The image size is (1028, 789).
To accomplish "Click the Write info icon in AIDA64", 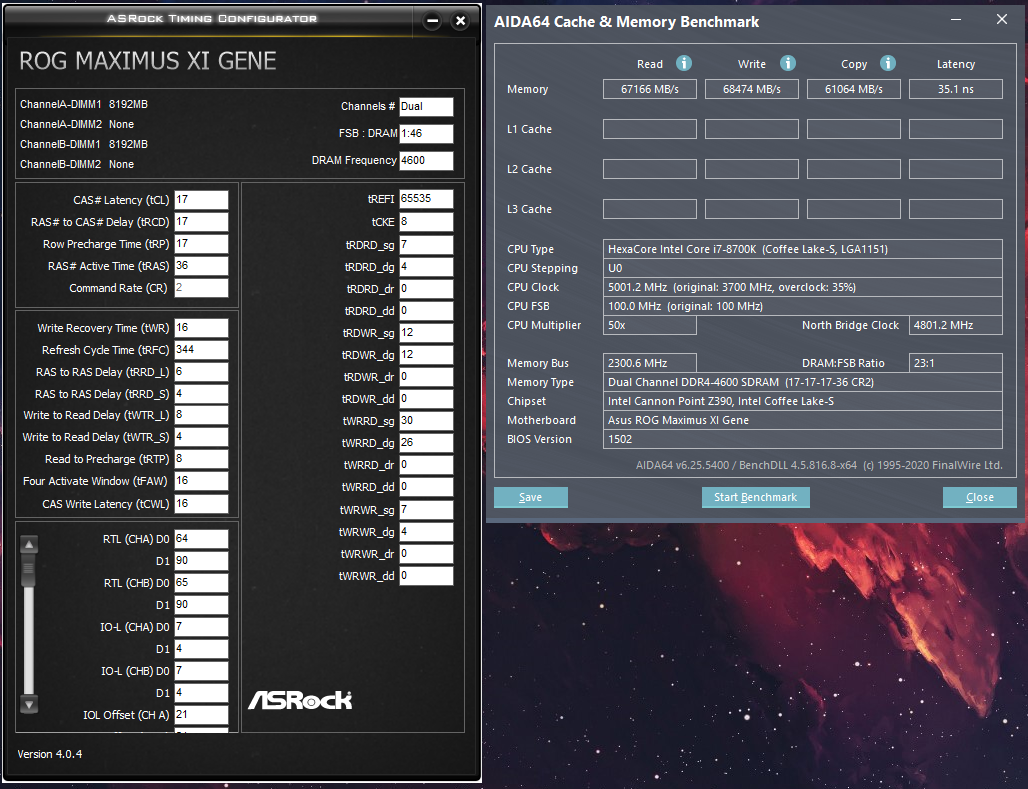I will pos(787,63).
